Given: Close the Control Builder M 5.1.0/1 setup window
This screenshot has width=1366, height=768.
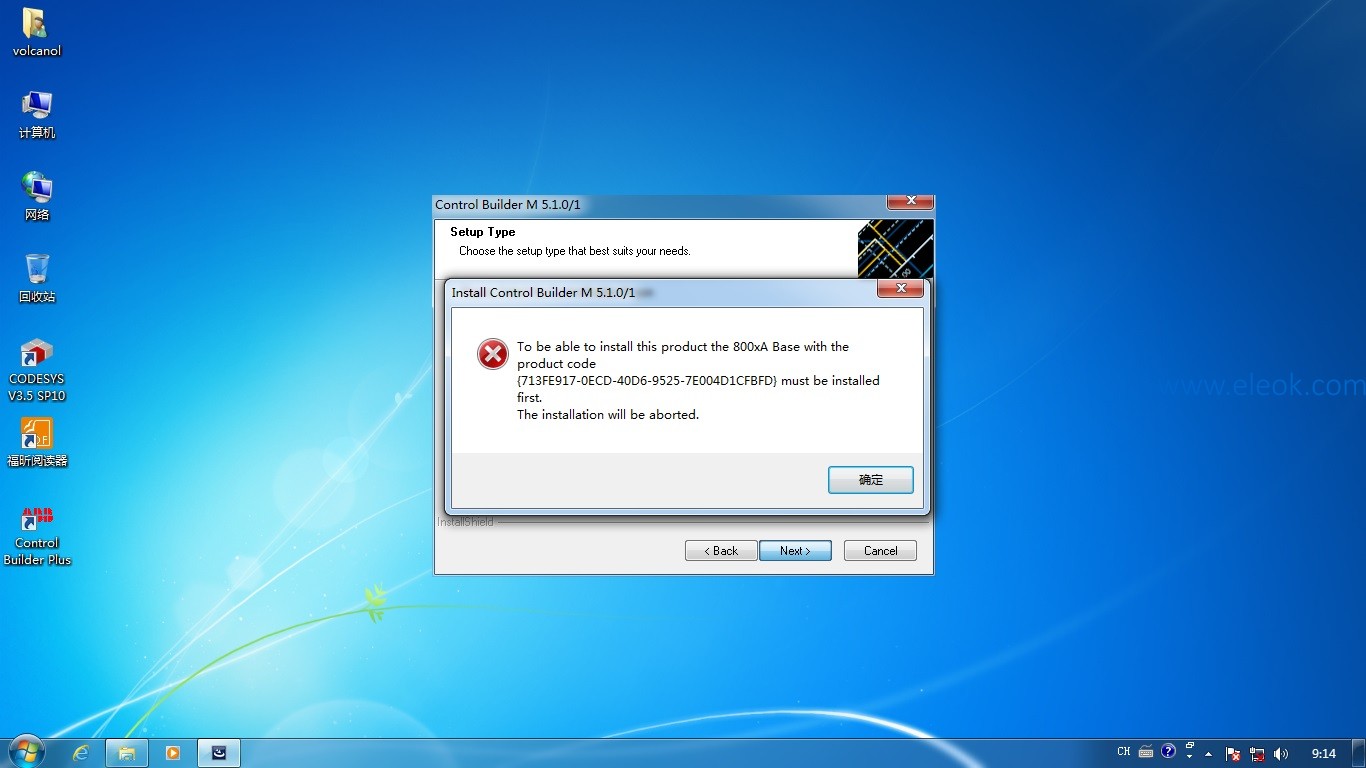Looking at the screenshot, I should click(x=910, y=201).
